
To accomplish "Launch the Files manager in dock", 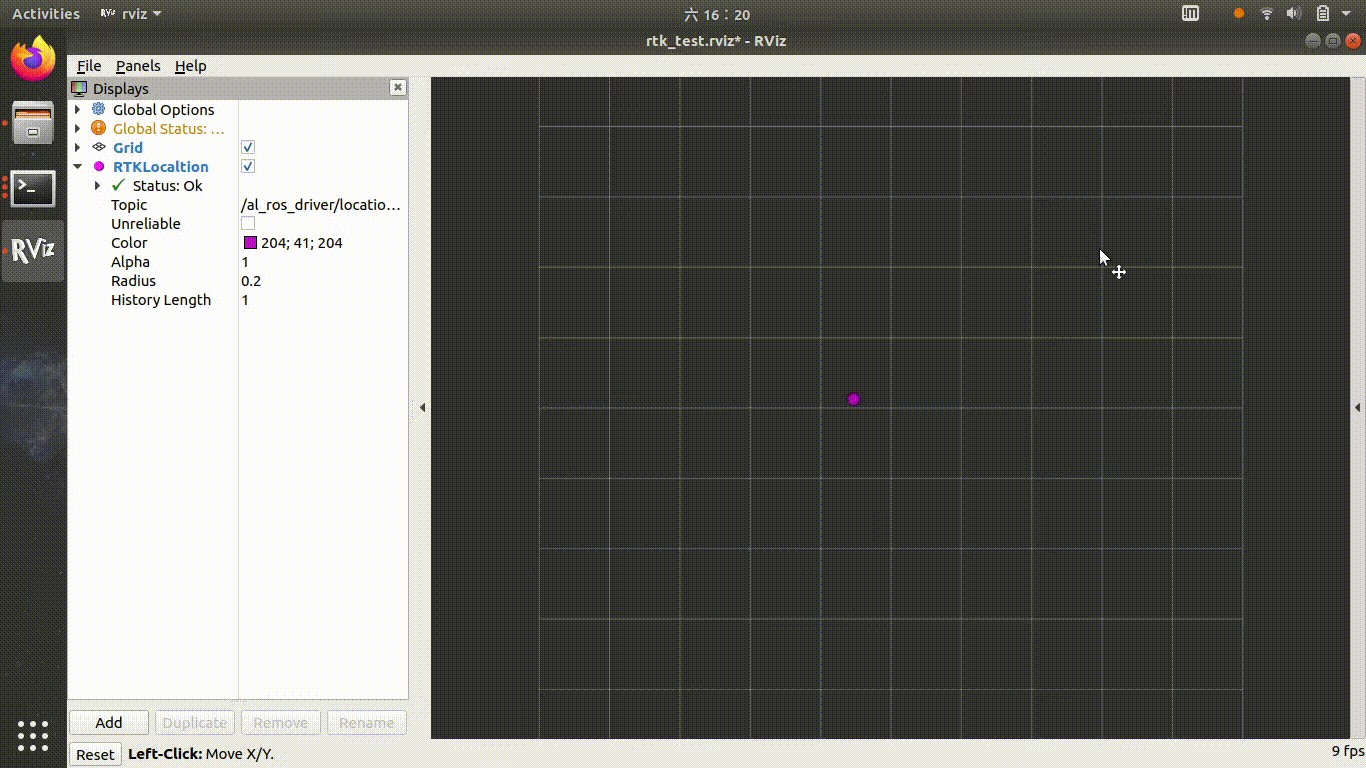I will coord(33,123).
